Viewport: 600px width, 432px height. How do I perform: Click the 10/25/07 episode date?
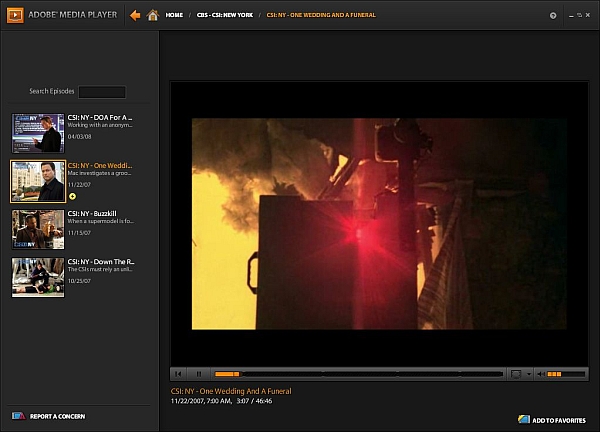pos(79,281)
